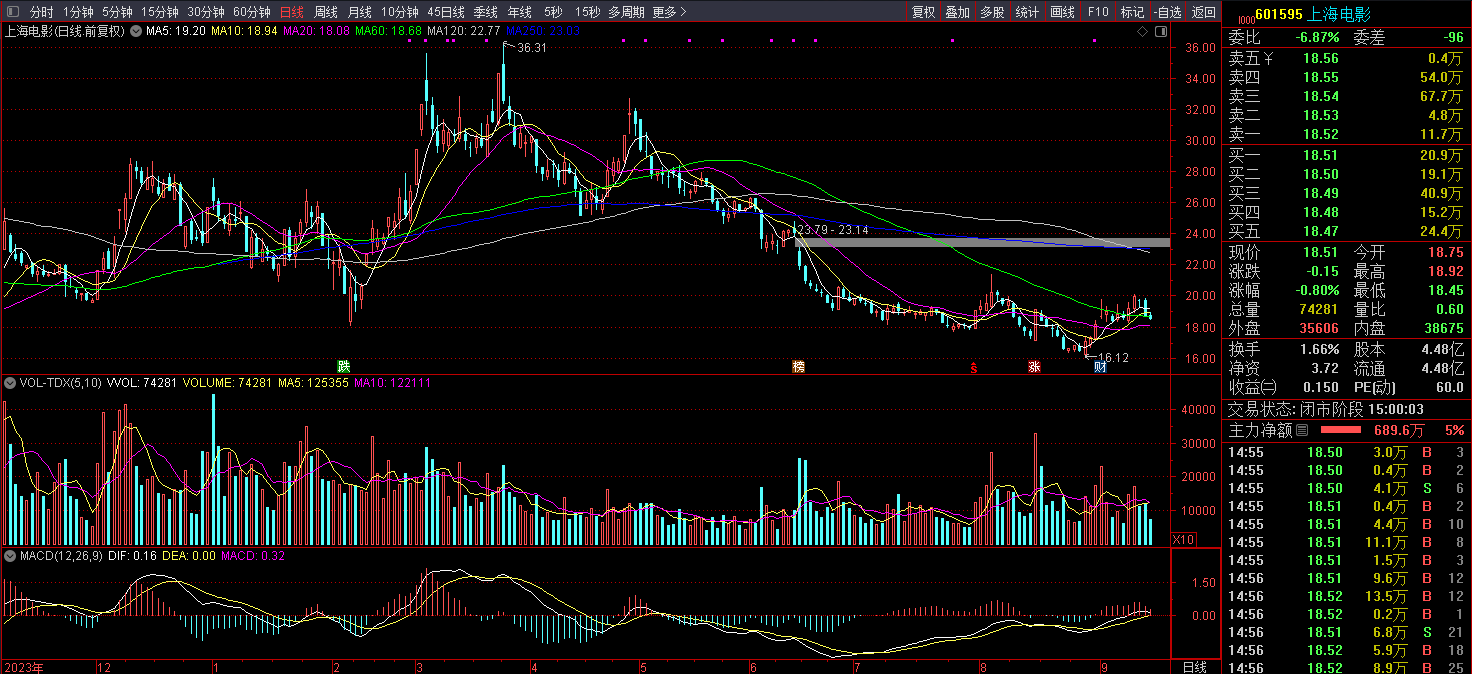Viewport: 1472px width, 674px height.
Task: Toggle 自选 watchlist for this stock
Action: click(1166, 12)
